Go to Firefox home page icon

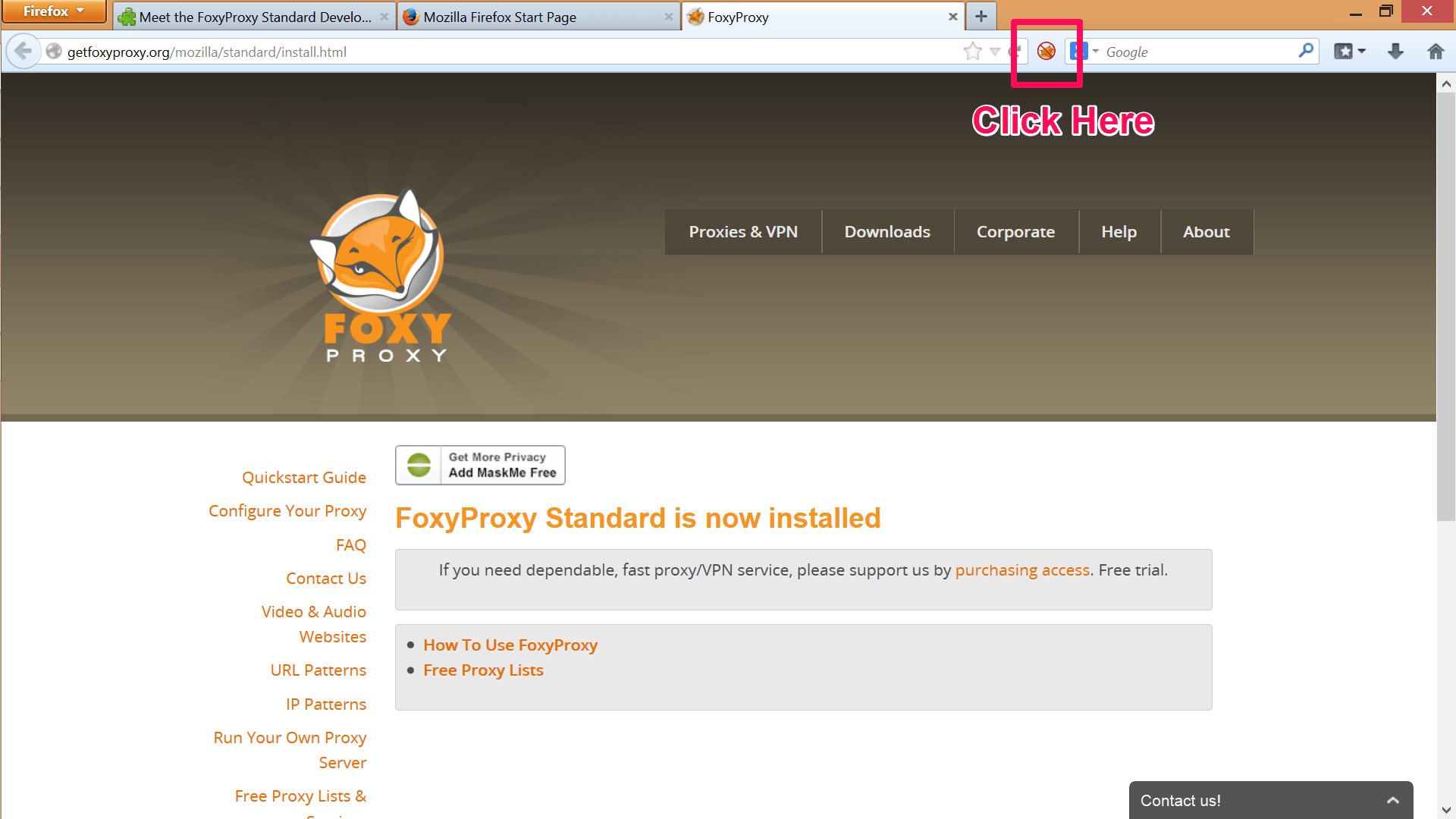(1435, 52)
